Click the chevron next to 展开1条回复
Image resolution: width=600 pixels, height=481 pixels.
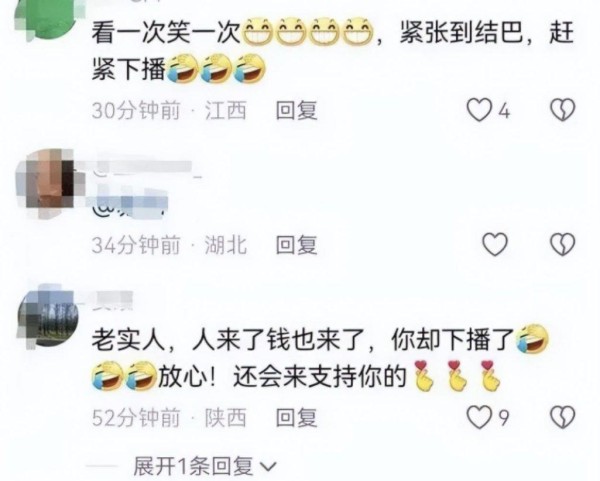coord(268,467)
